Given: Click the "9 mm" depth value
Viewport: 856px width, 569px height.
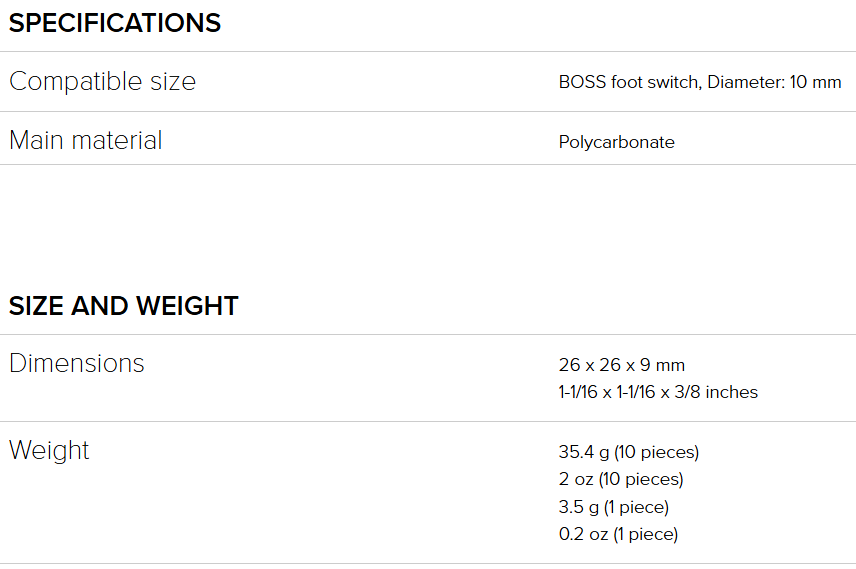Looking at the screenshot, I should [x=663, y=365].
